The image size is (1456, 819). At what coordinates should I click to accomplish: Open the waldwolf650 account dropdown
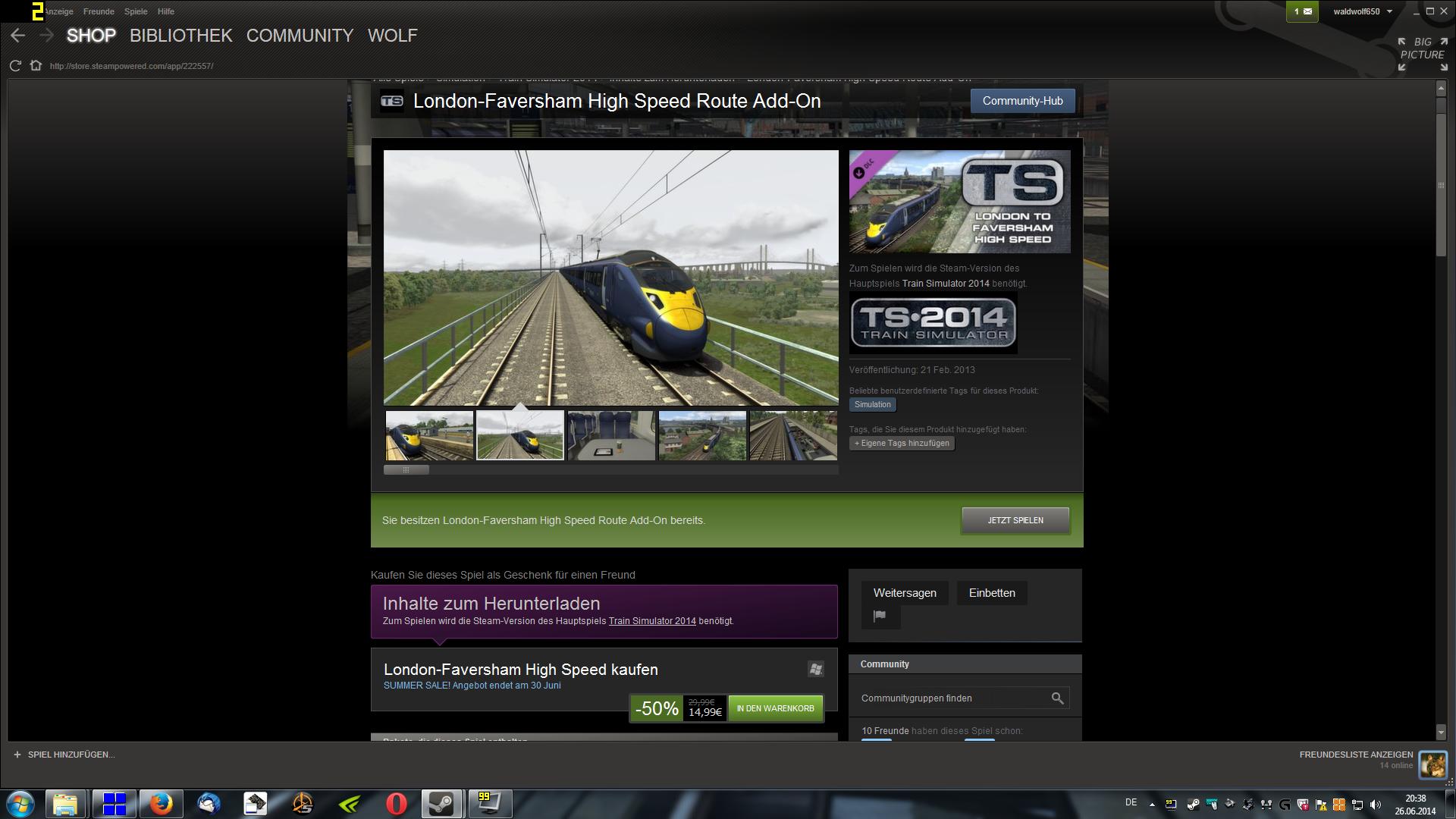click(1363, 11)
